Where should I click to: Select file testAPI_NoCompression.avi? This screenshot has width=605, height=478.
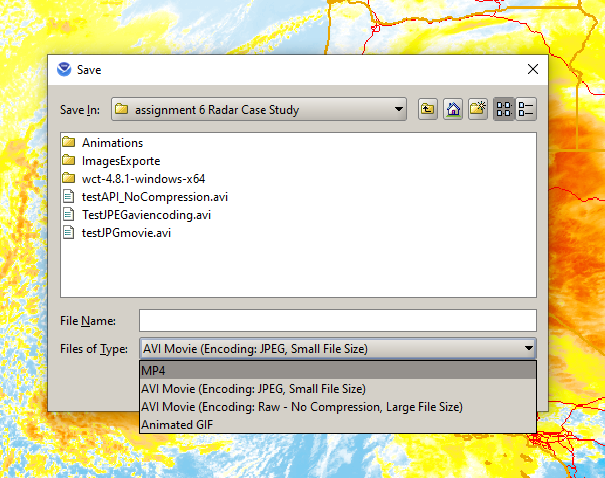pyautogui.click(x=153, y=197)
